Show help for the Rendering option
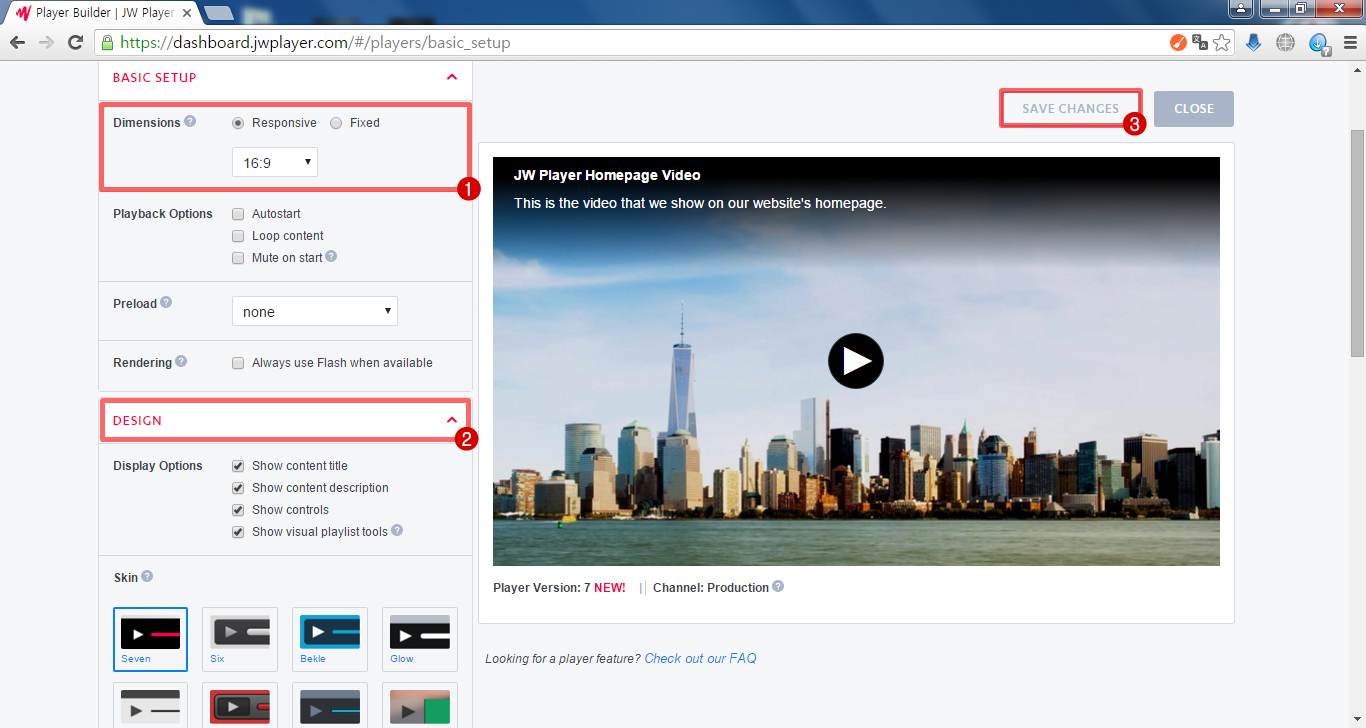The width and height of the screenshot is (1366, 728). coord(181,361)
